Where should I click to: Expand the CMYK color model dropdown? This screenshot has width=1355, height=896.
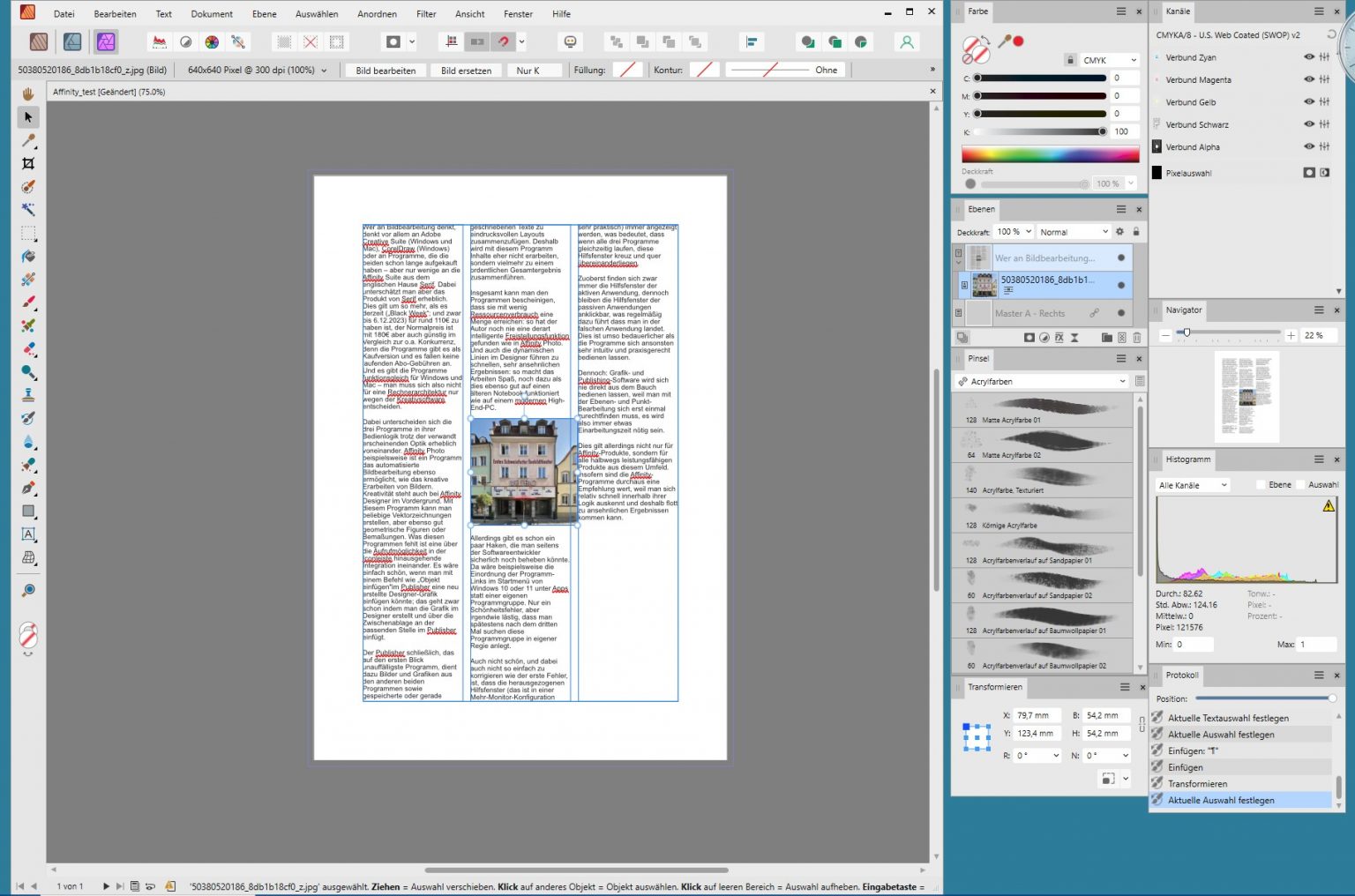coord(1110,60)
